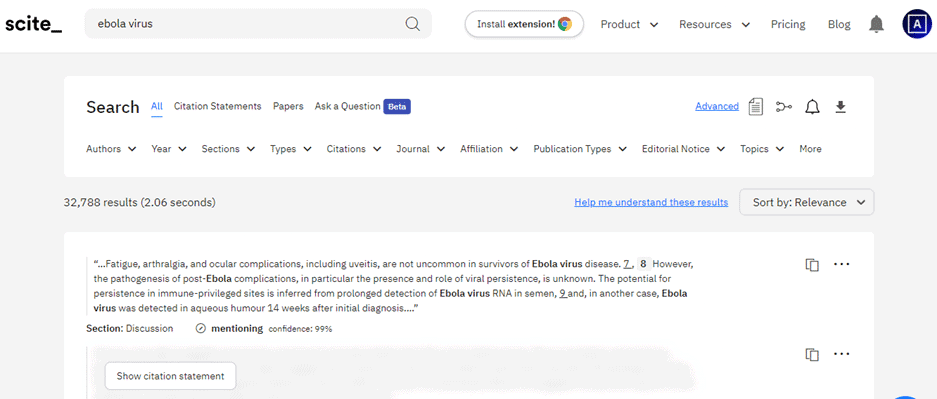Open the Advanced search link

coord(716,106)
